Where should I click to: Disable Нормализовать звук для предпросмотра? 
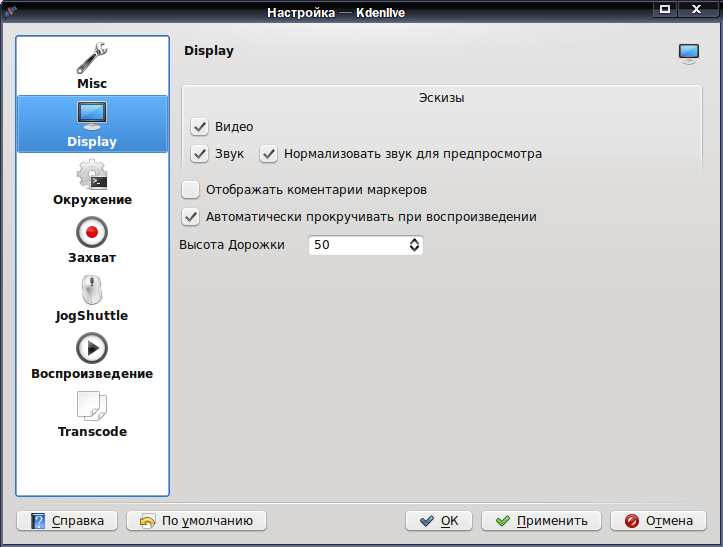click(x=268, y=154)
